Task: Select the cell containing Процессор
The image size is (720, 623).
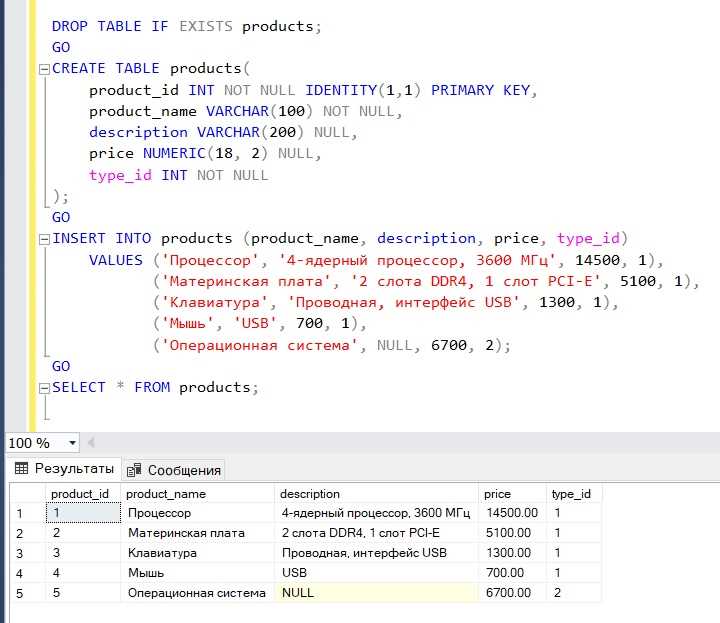Action: pyautogui.click(x=198, y=513)
